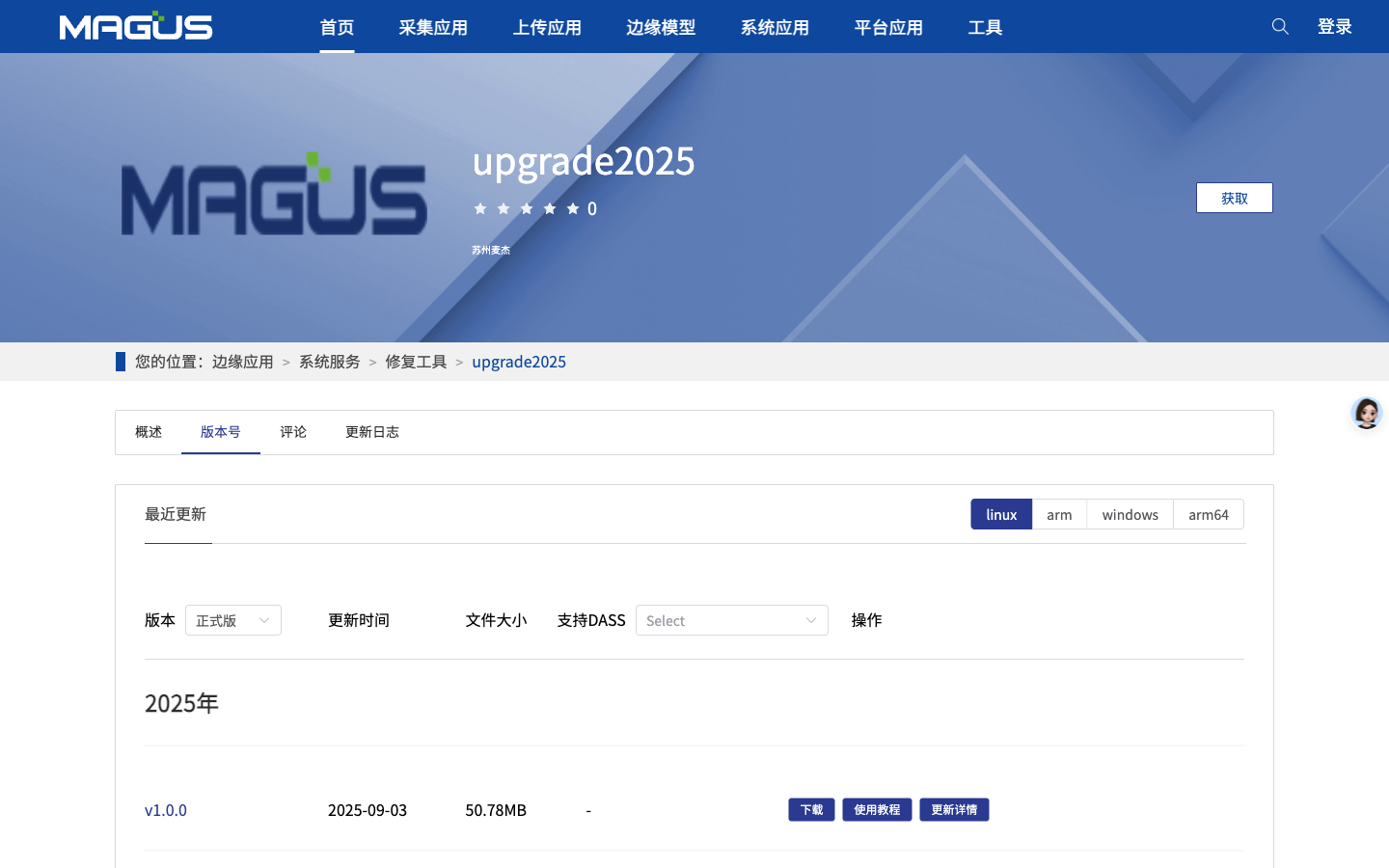Click 修复工具 in the breadcrumb
Viewport: 1389px width, 868px height.
[416, 362]
